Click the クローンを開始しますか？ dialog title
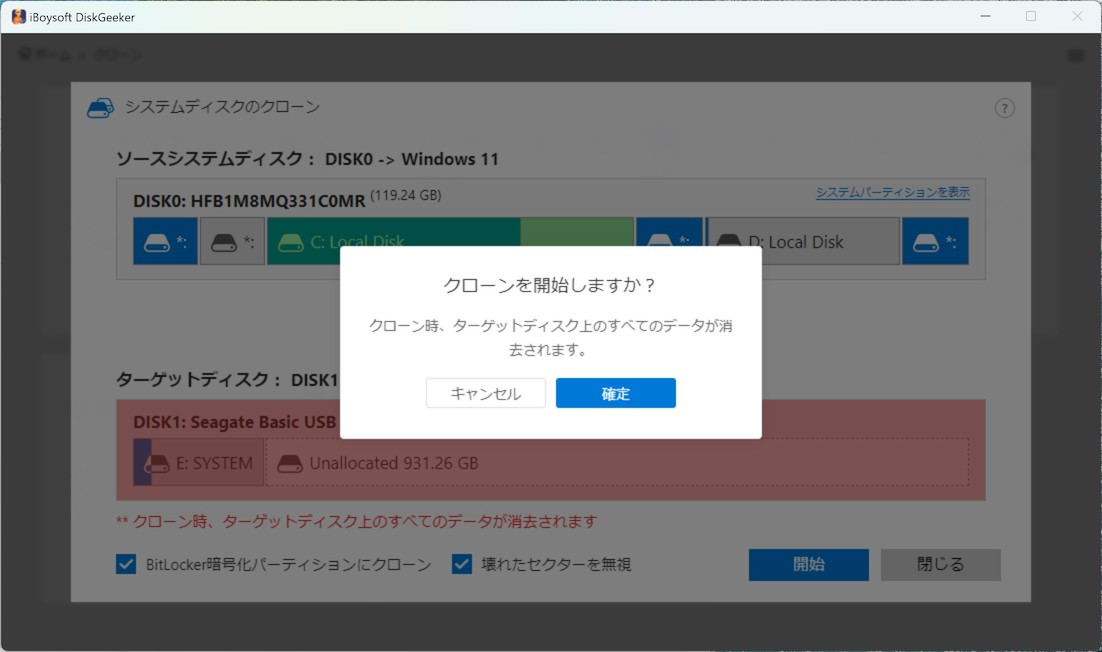 (550, 285)
